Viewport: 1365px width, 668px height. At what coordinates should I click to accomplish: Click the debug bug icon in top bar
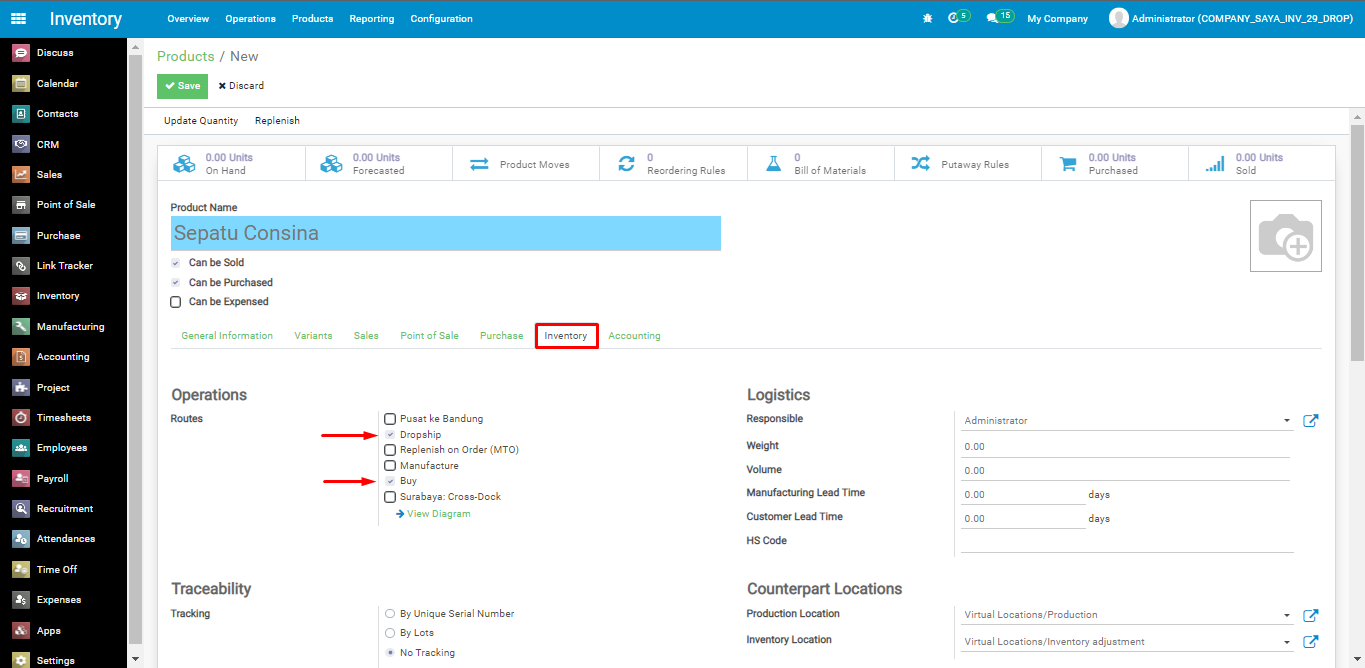(927, 18)
